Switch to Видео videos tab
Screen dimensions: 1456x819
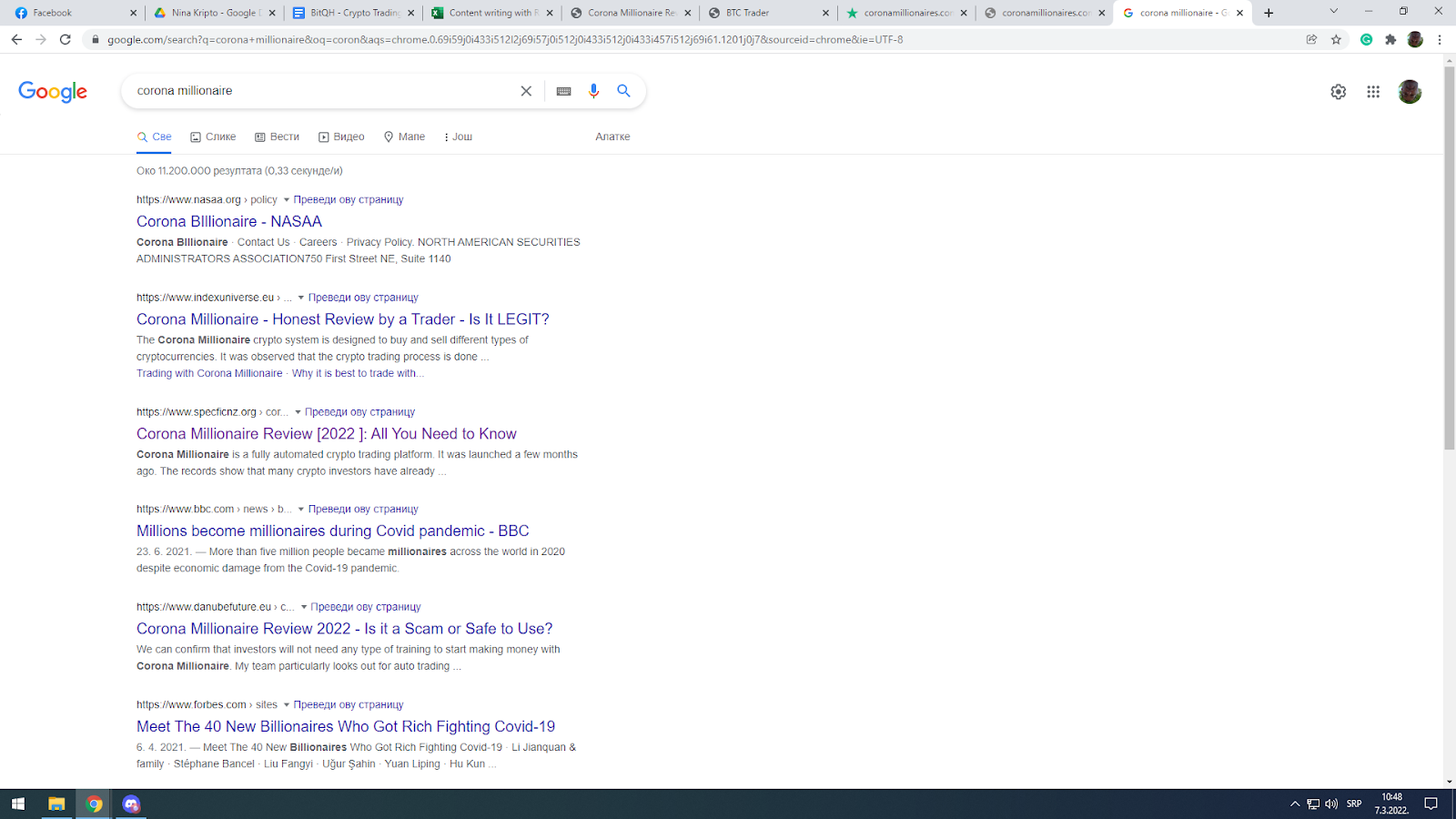(341, 136)
